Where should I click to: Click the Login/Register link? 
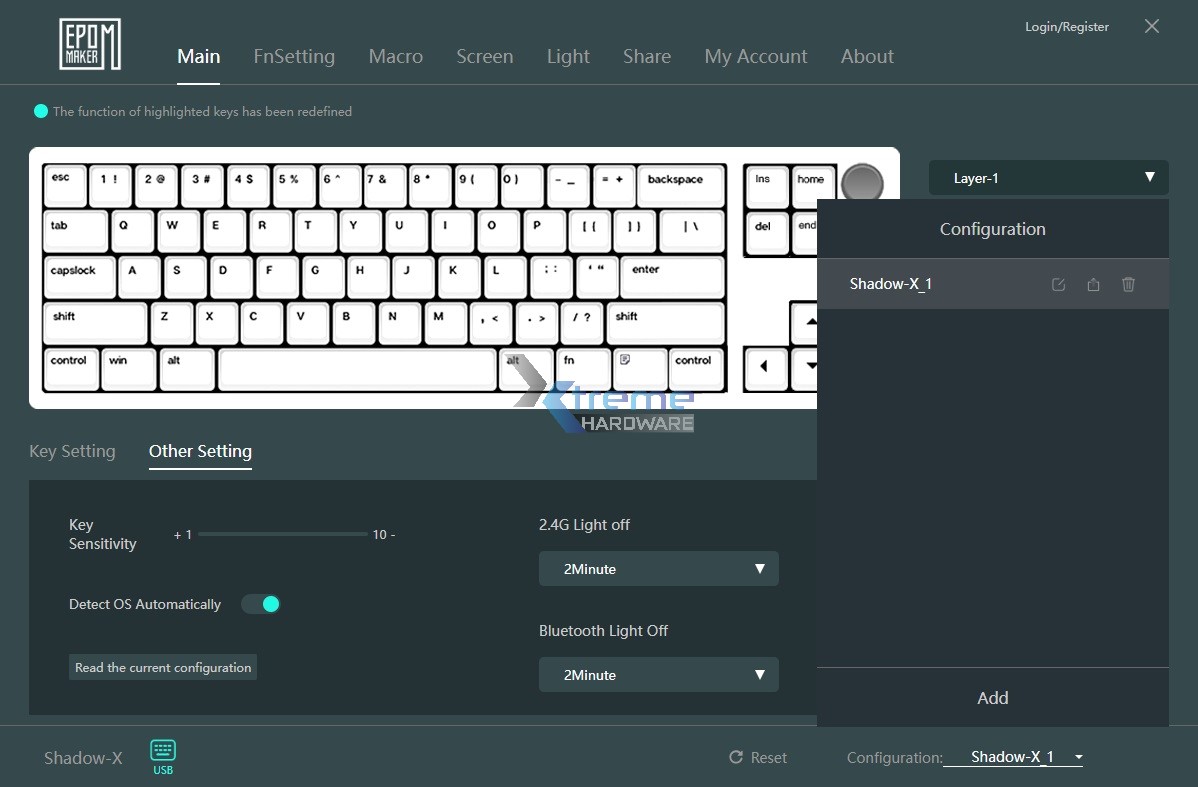[x=1066, y=27]
